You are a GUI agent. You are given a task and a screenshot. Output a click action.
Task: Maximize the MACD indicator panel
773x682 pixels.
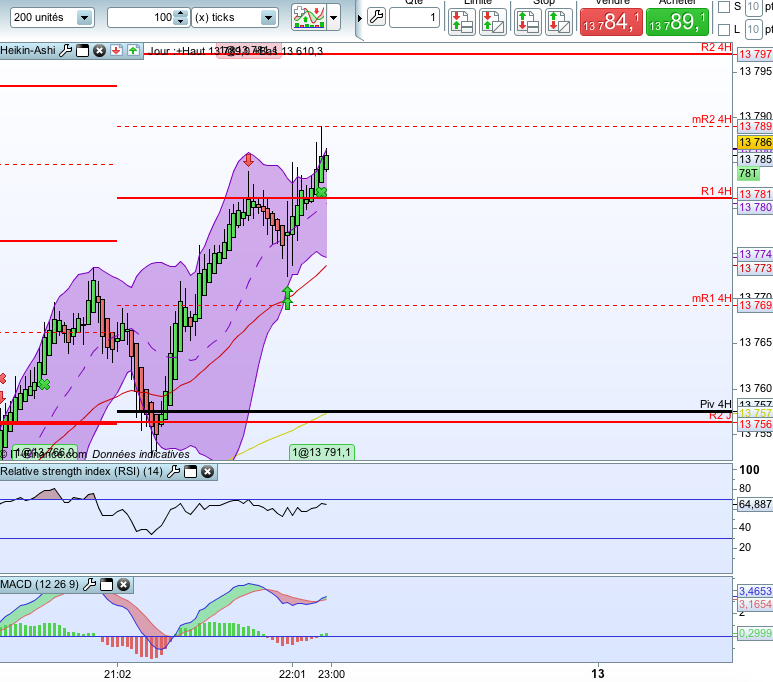pos(106,584)
